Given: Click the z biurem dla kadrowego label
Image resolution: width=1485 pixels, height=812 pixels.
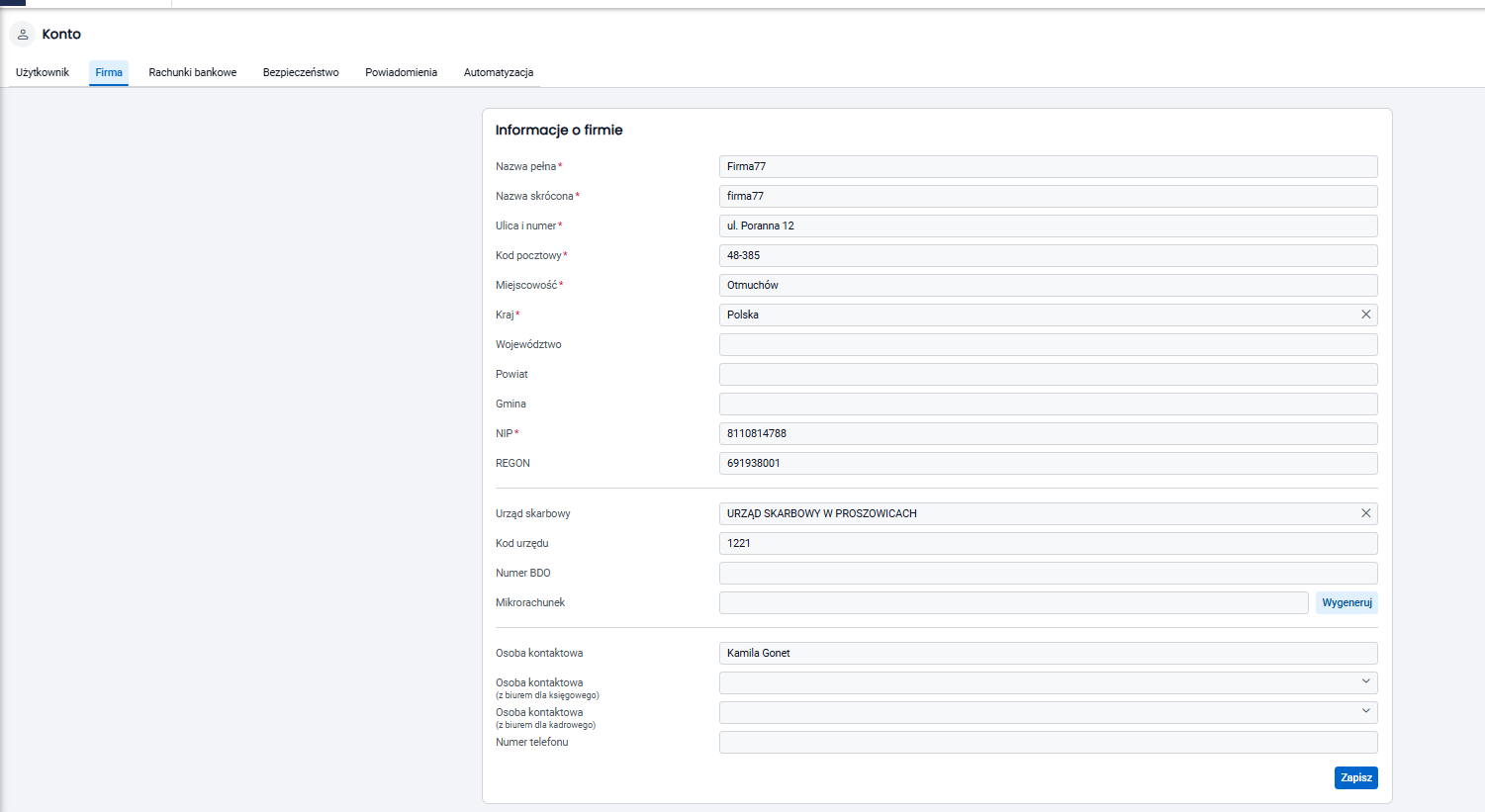Looking at the screenshot, I should [545, 725].
